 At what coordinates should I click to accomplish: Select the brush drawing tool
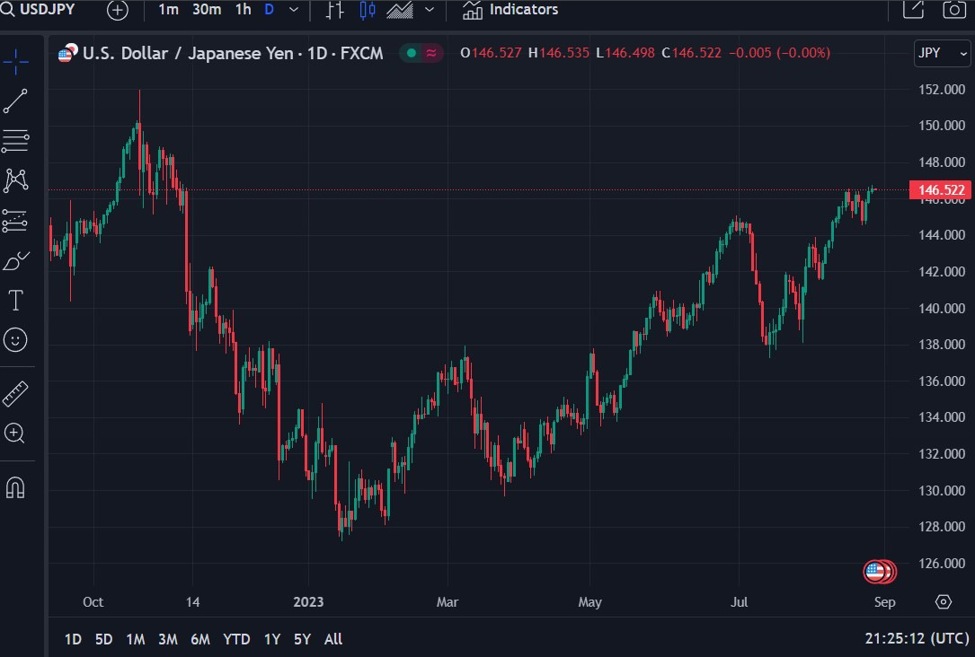[x=16, y=259]
